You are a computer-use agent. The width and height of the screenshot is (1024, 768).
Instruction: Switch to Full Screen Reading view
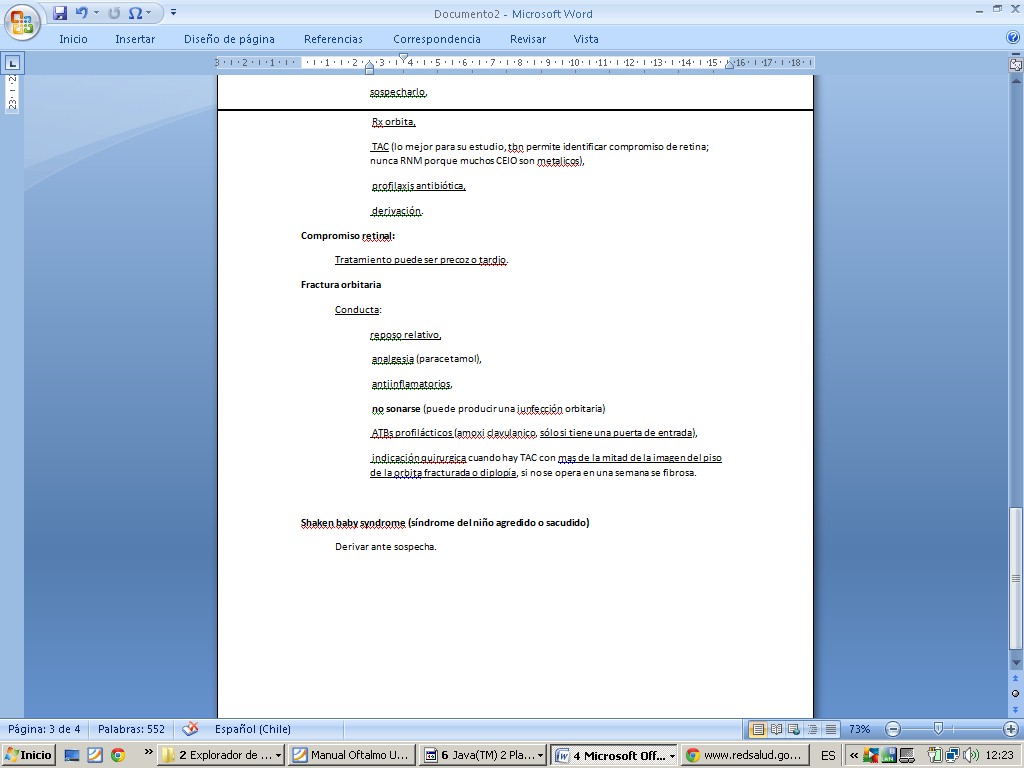[x=776, y=729]
